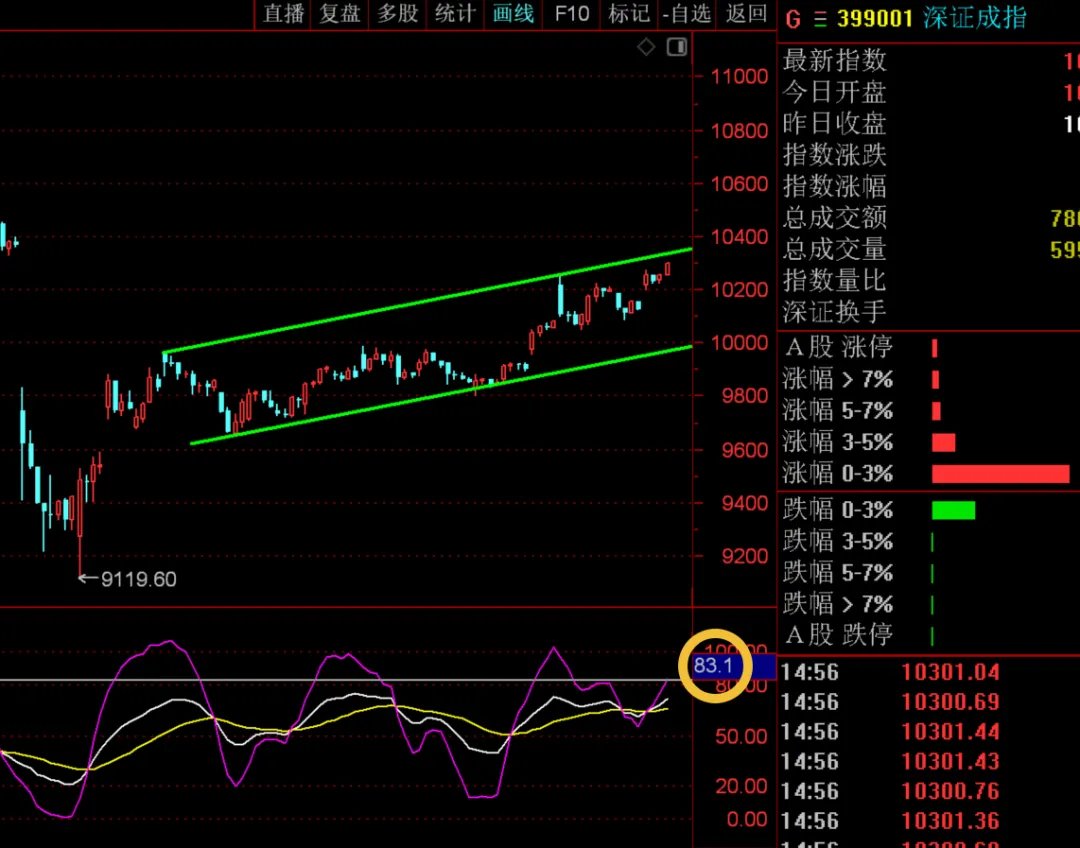
Task: Toggle the side panel layout icon
Action: point(677,47)
